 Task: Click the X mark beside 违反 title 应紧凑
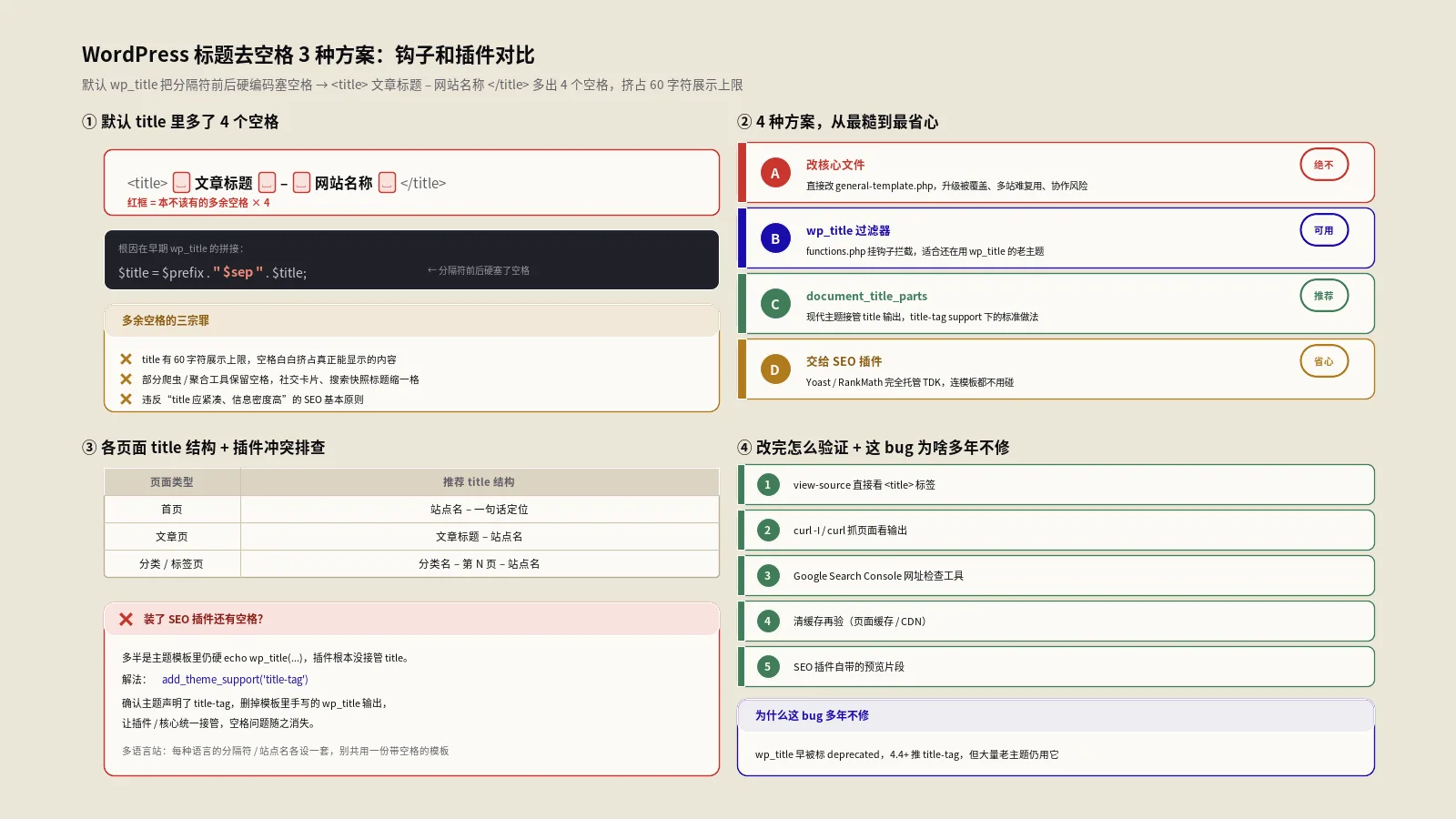tap(126, 399)
